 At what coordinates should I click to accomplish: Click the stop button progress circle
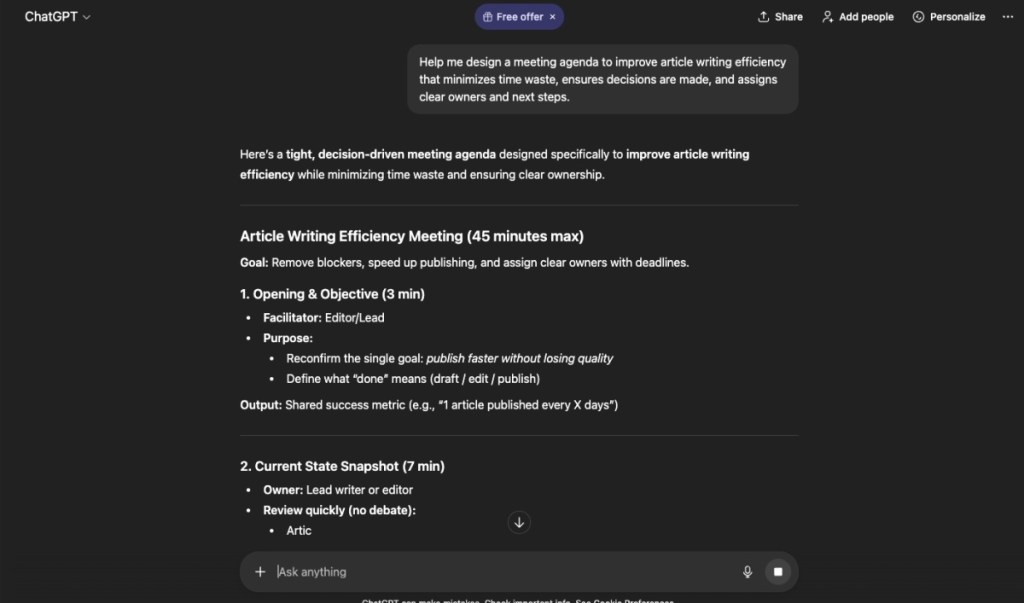coord(778,571)
